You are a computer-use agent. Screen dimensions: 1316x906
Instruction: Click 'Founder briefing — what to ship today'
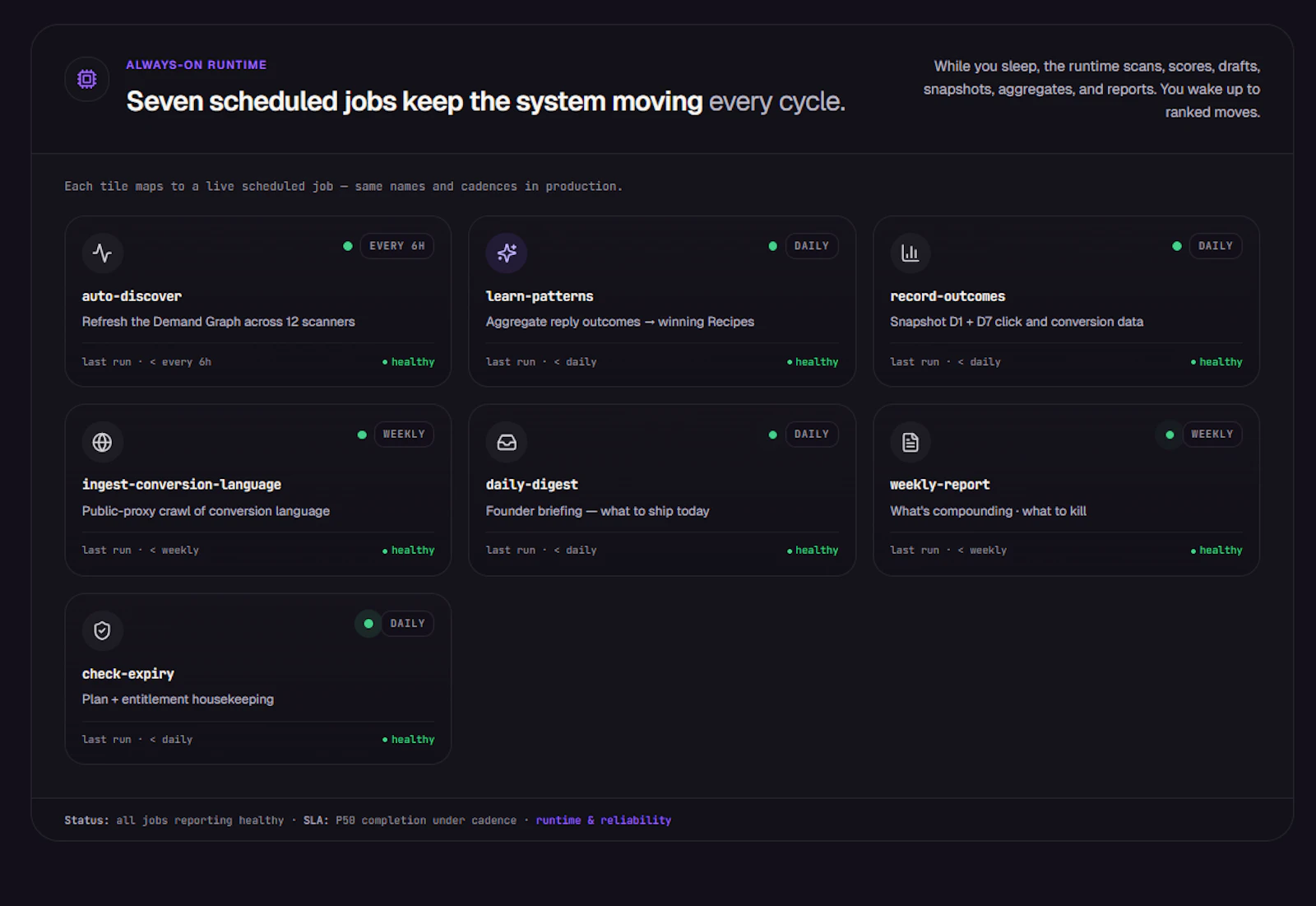598,511
